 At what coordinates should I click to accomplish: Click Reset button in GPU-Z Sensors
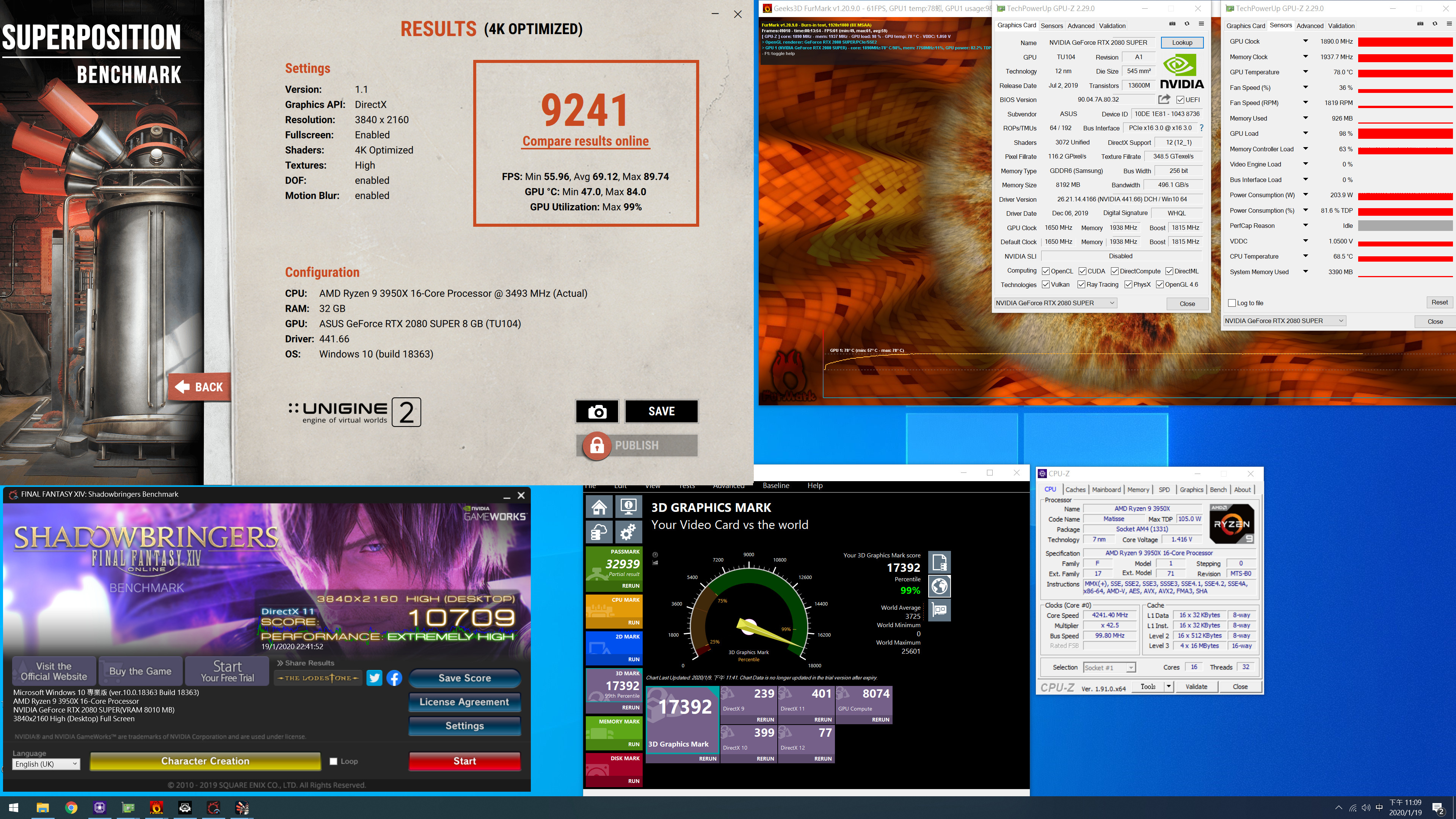click(1439, 303)
